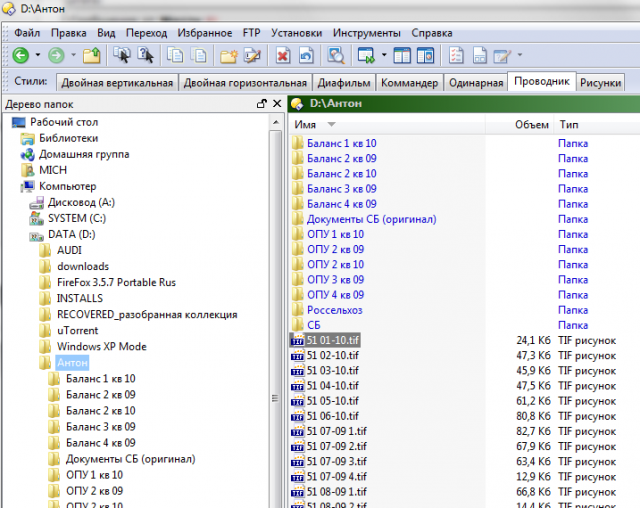Select Библиотеки in the folder tree
640x508 pixels.
tap(69, 138)
